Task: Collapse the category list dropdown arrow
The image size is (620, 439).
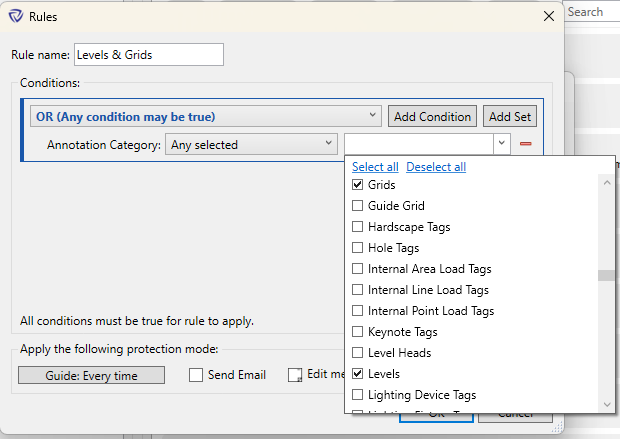Action: [502, 144]
